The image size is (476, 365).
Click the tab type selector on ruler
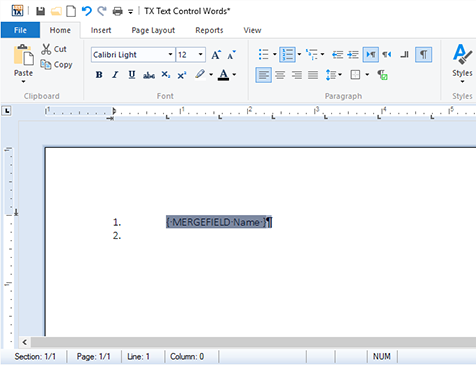pos(7,111)
